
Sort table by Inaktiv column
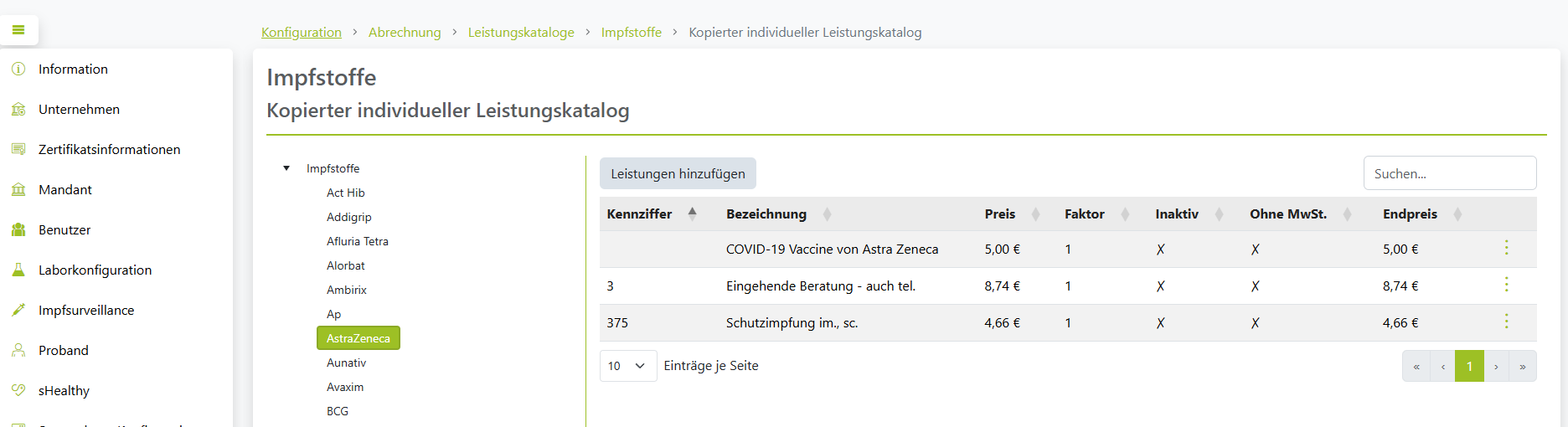(1219, 214)
